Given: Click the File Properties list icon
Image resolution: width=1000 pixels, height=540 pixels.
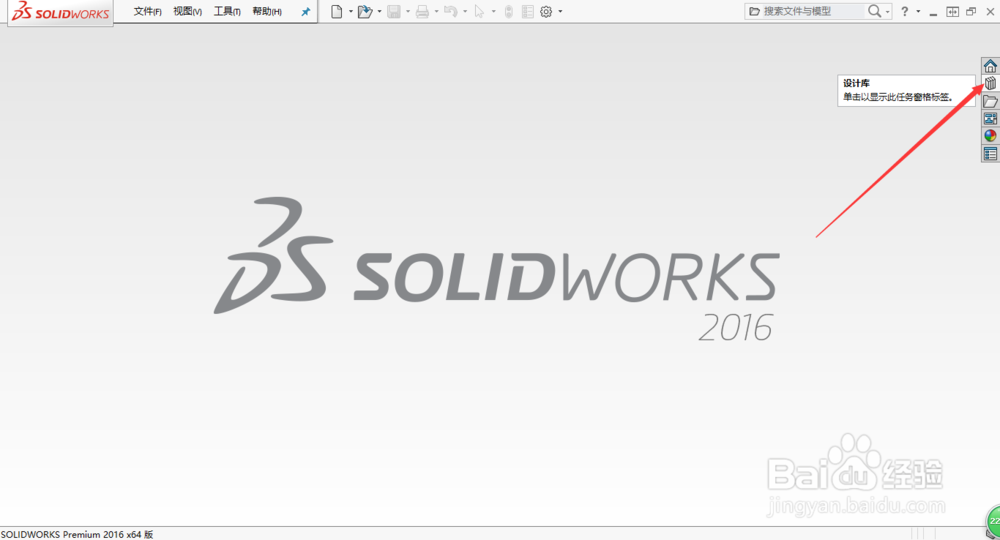Looking at the screenshot, I should (x=527, y=11).
